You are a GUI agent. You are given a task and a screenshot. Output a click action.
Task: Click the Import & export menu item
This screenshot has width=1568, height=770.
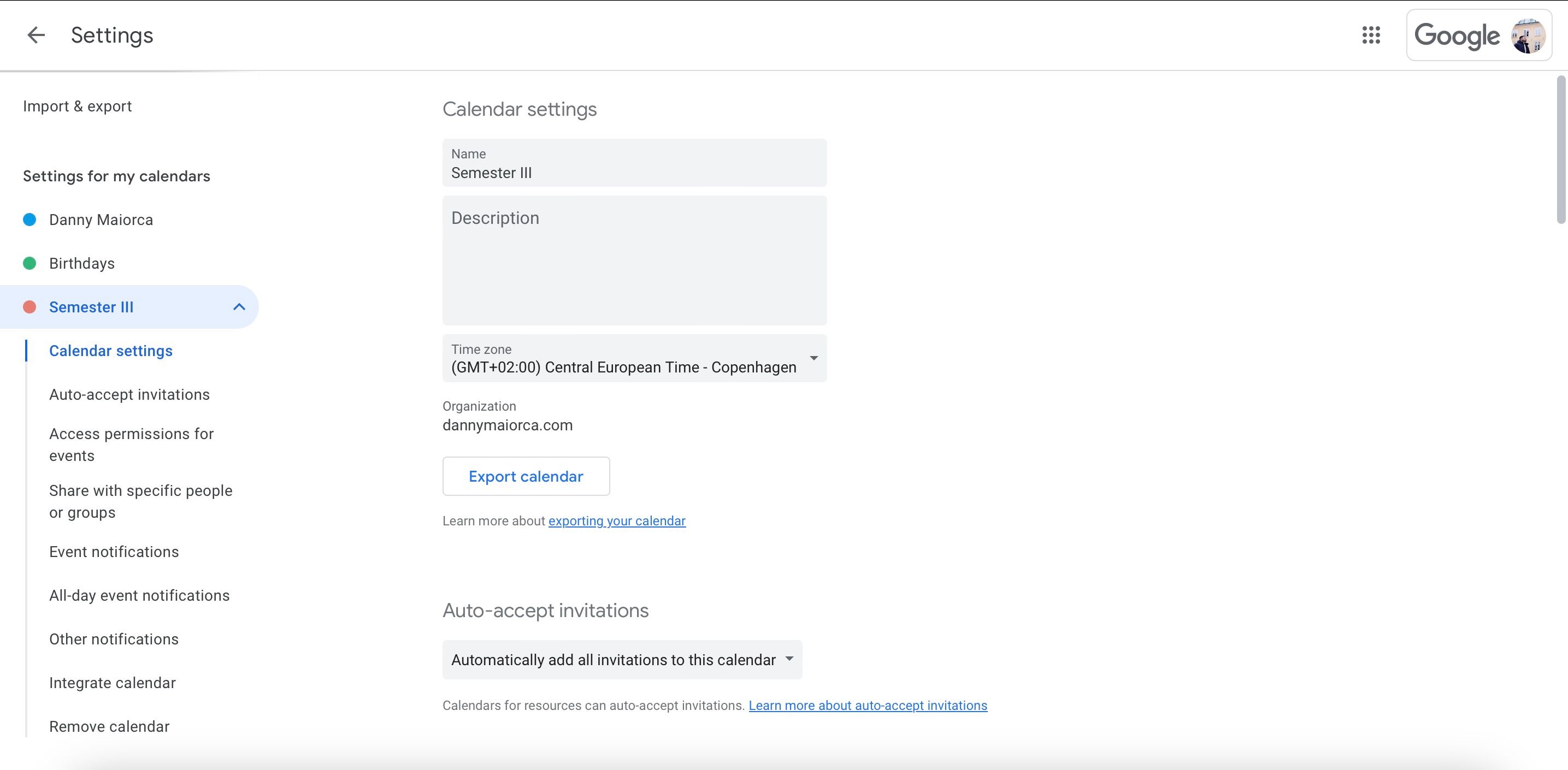pos(77,104)
